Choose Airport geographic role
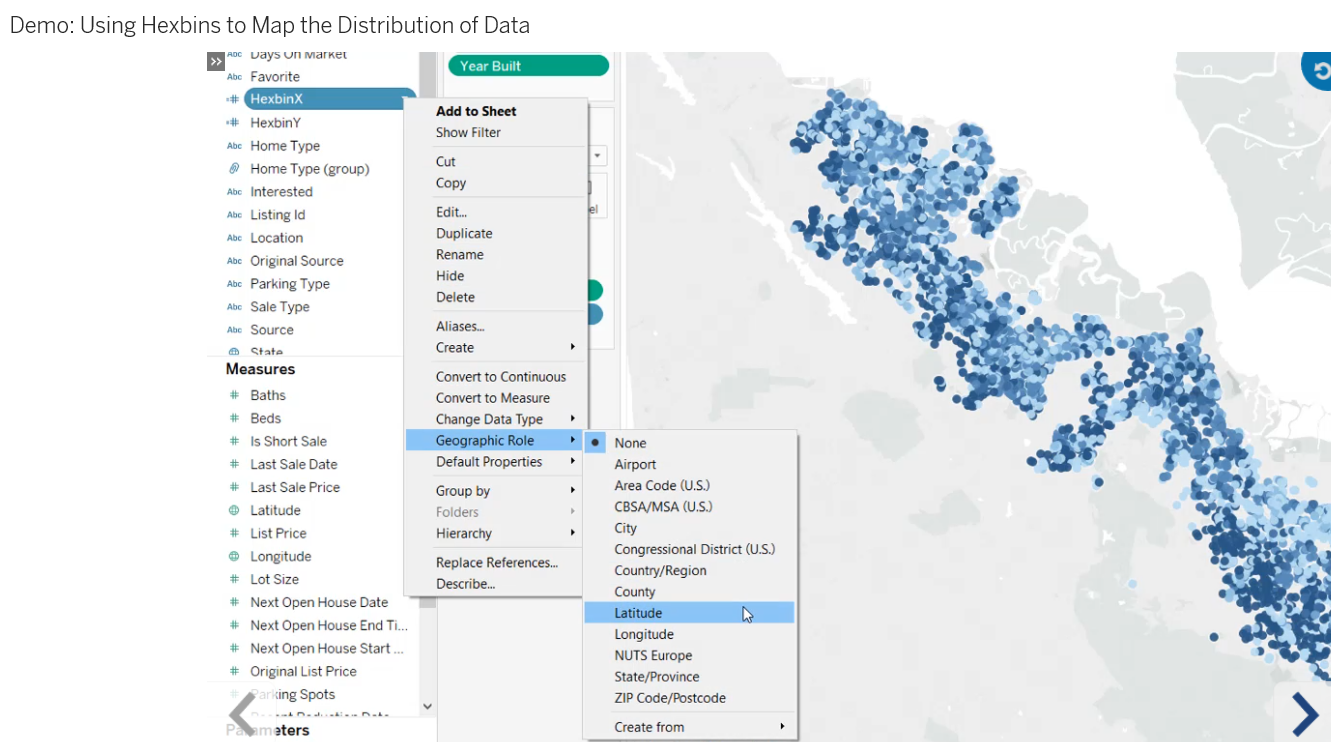 [690, 465]
